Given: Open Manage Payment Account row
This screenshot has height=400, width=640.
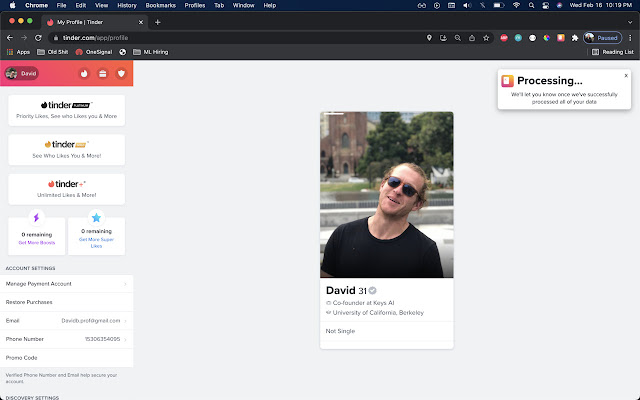Looking at the screenshot, I should pyautogui.click(x=67, y=284).
